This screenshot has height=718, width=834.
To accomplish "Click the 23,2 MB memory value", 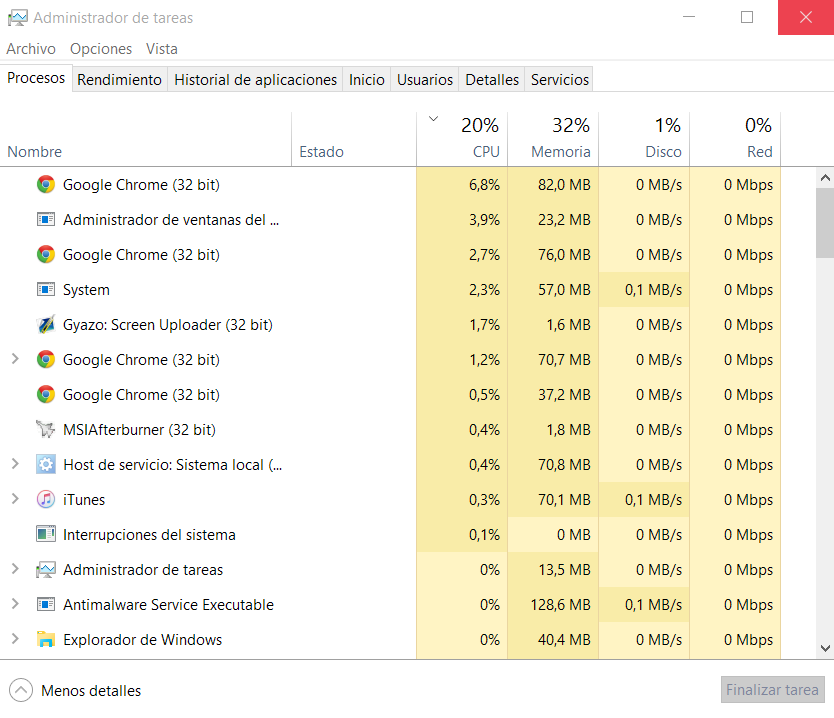I will click(564, 220).
